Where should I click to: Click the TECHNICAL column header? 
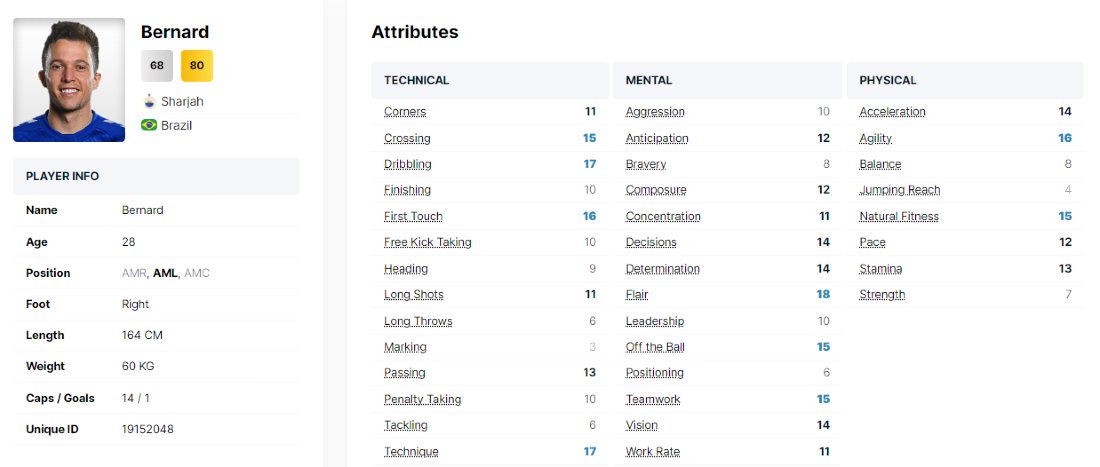click(x=416, y=80)
